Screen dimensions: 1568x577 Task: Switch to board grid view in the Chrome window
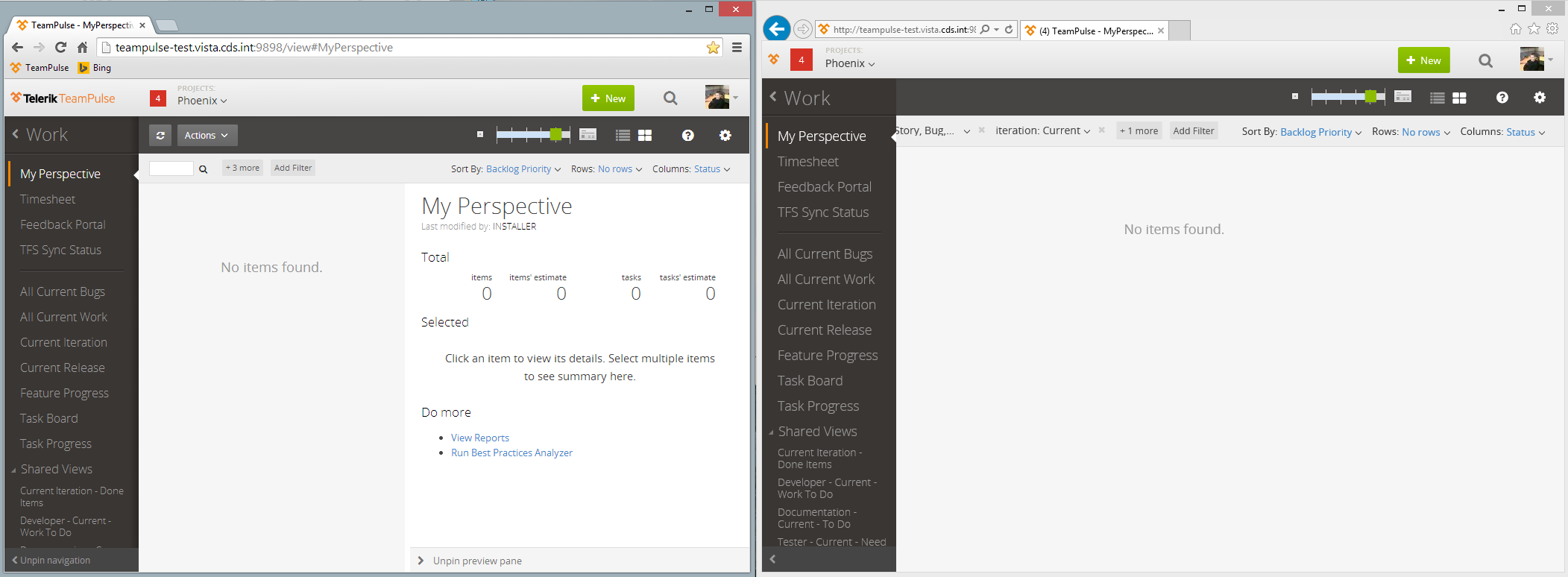click(x=645, y=135)
